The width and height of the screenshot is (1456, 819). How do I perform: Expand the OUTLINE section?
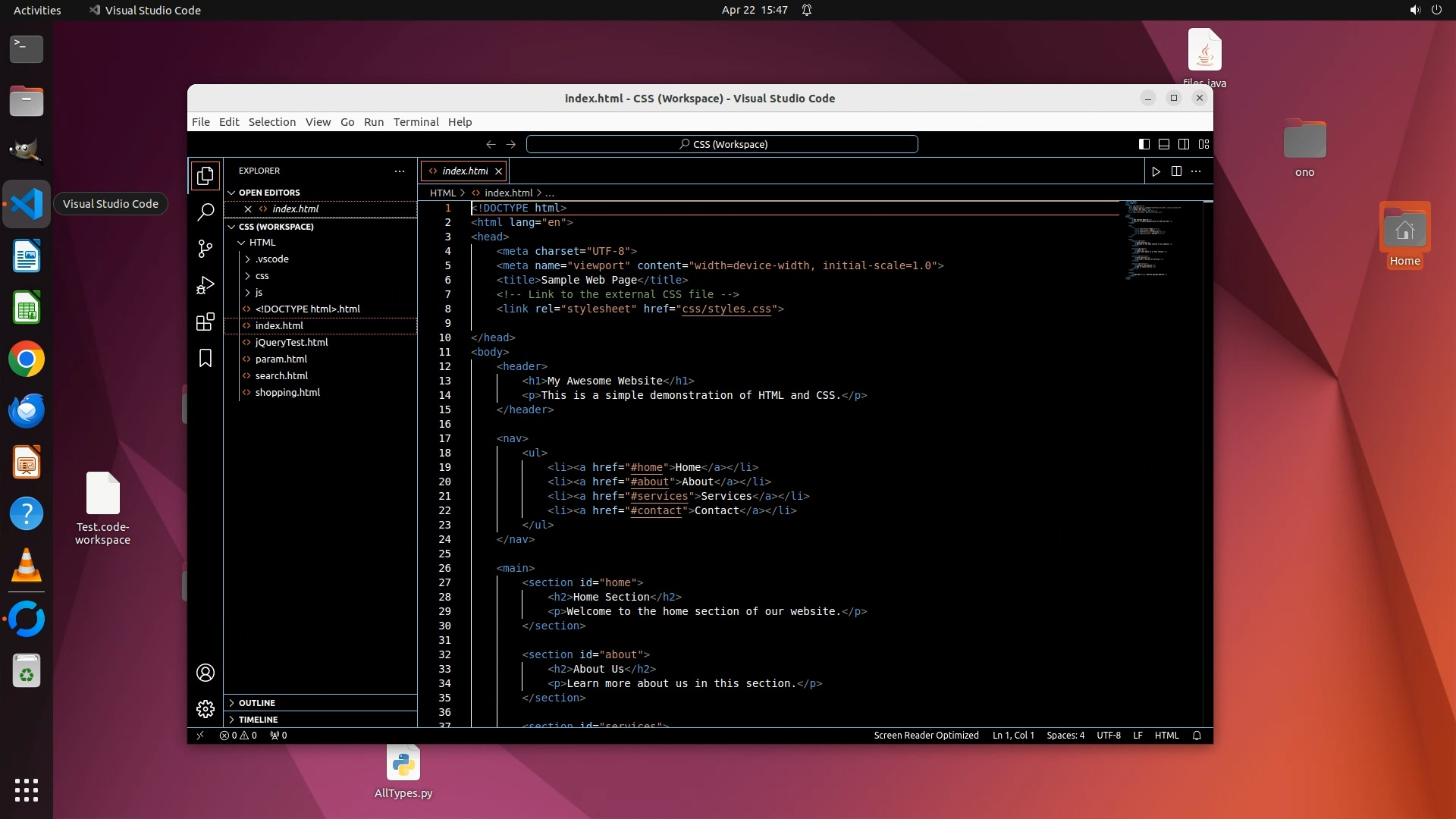pos(257,703)
